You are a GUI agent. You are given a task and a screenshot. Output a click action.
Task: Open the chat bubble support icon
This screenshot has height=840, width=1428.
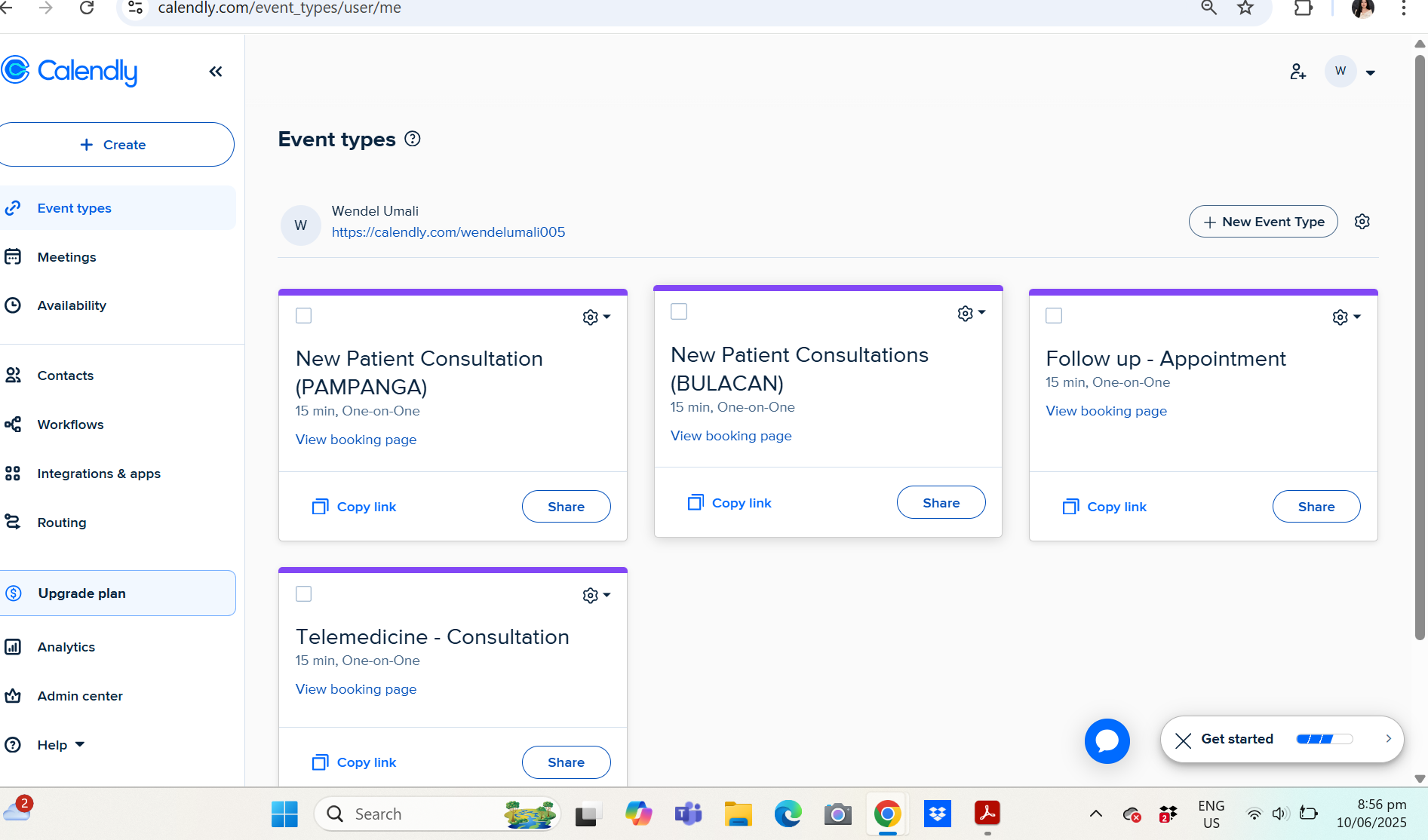click(x=1107, y=741)
